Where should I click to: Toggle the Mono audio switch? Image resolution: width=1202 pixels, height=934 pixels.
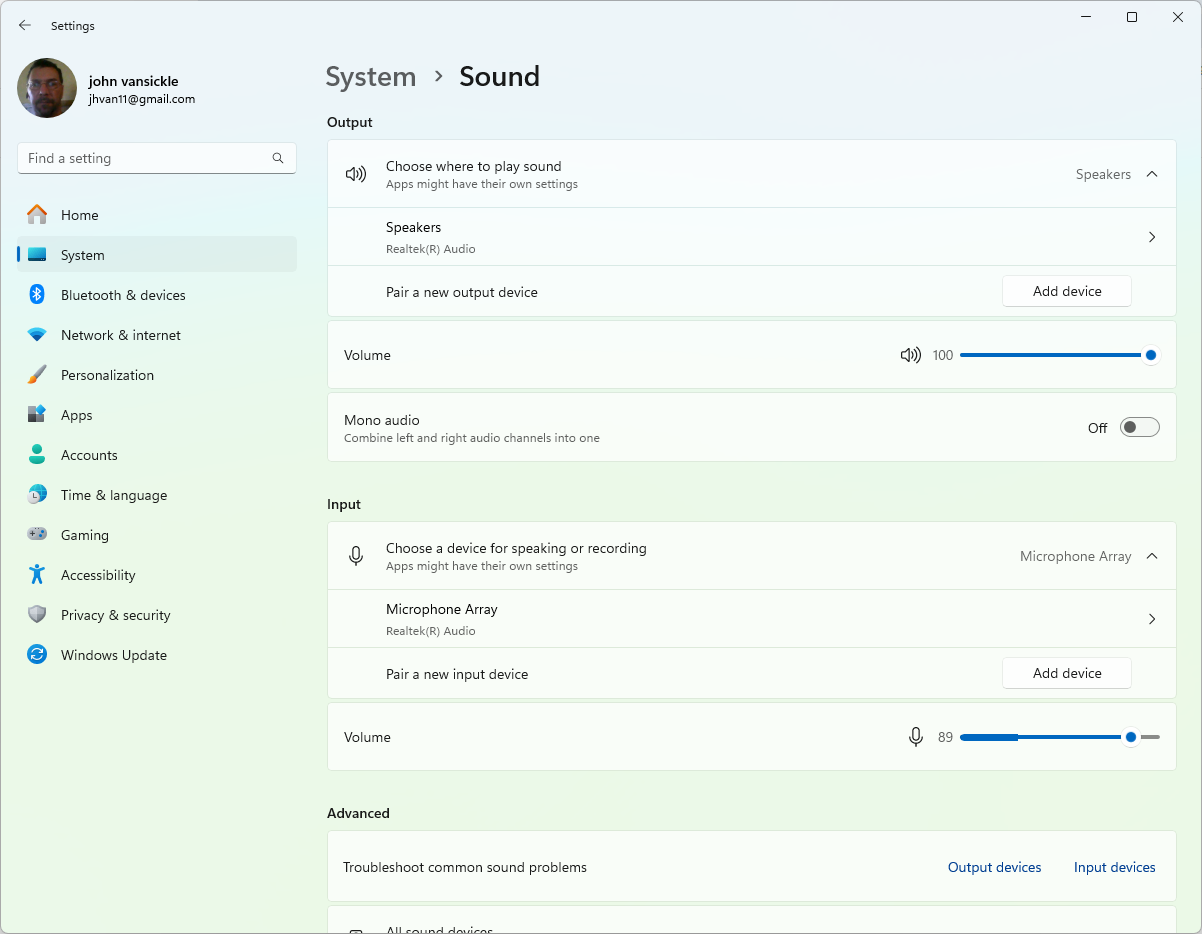click(1139, 427)
